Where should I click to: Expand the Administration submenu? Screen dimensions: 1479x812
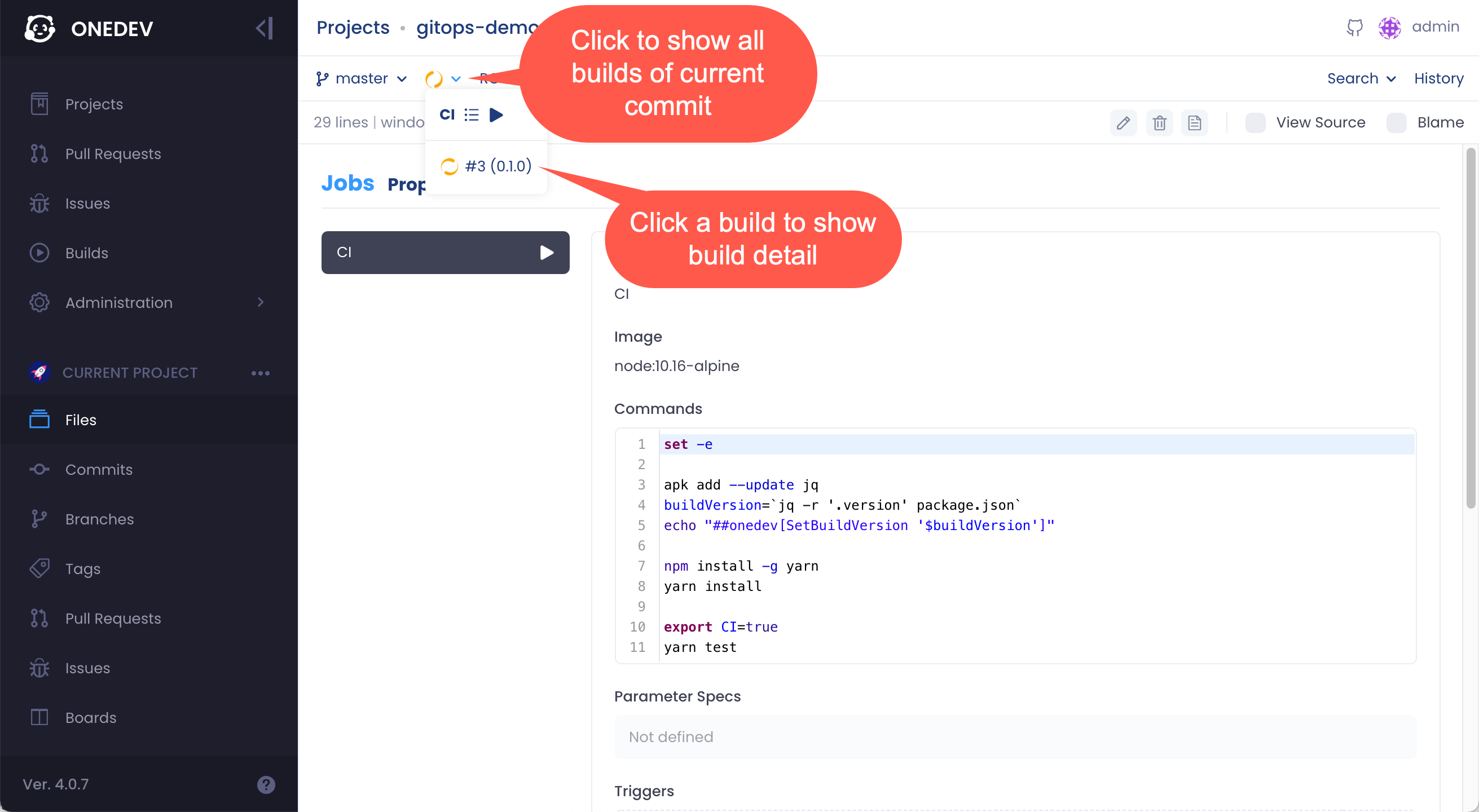261,302
